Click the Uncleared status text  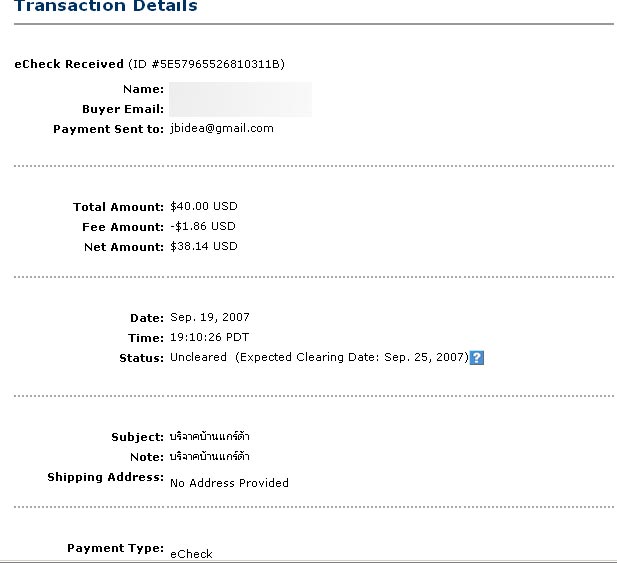(x=198, y=357)
